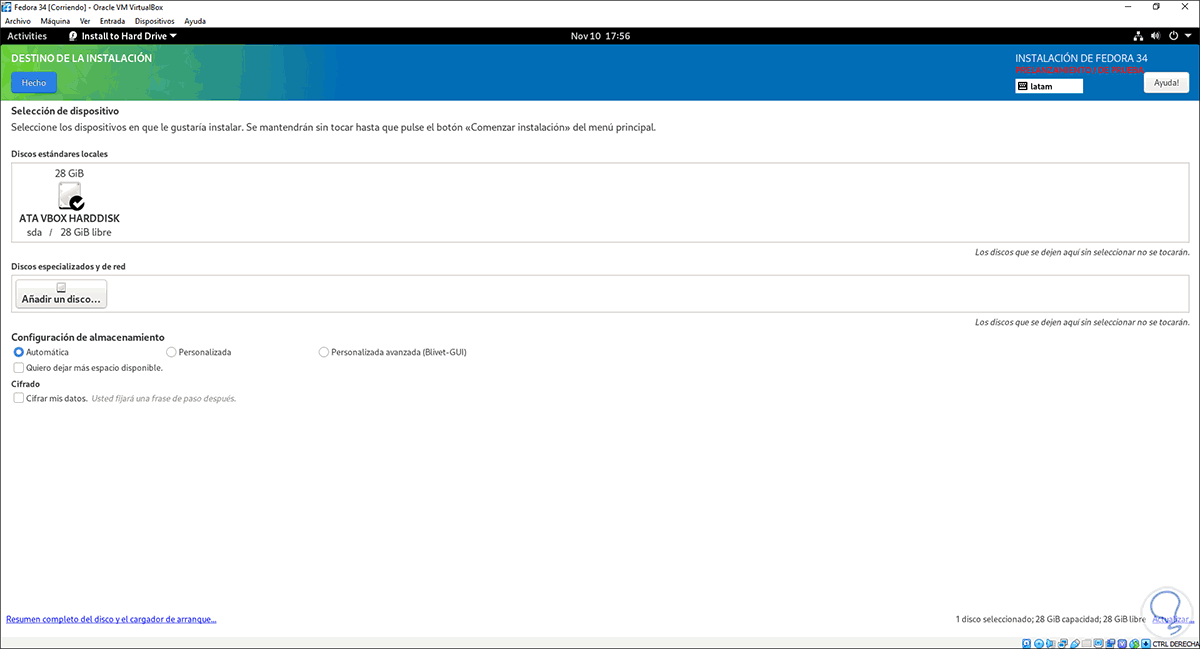Viewport: 1200px width, 649px height.
Task: Open the Máquina menu
Action: click(x=55, y=20)
